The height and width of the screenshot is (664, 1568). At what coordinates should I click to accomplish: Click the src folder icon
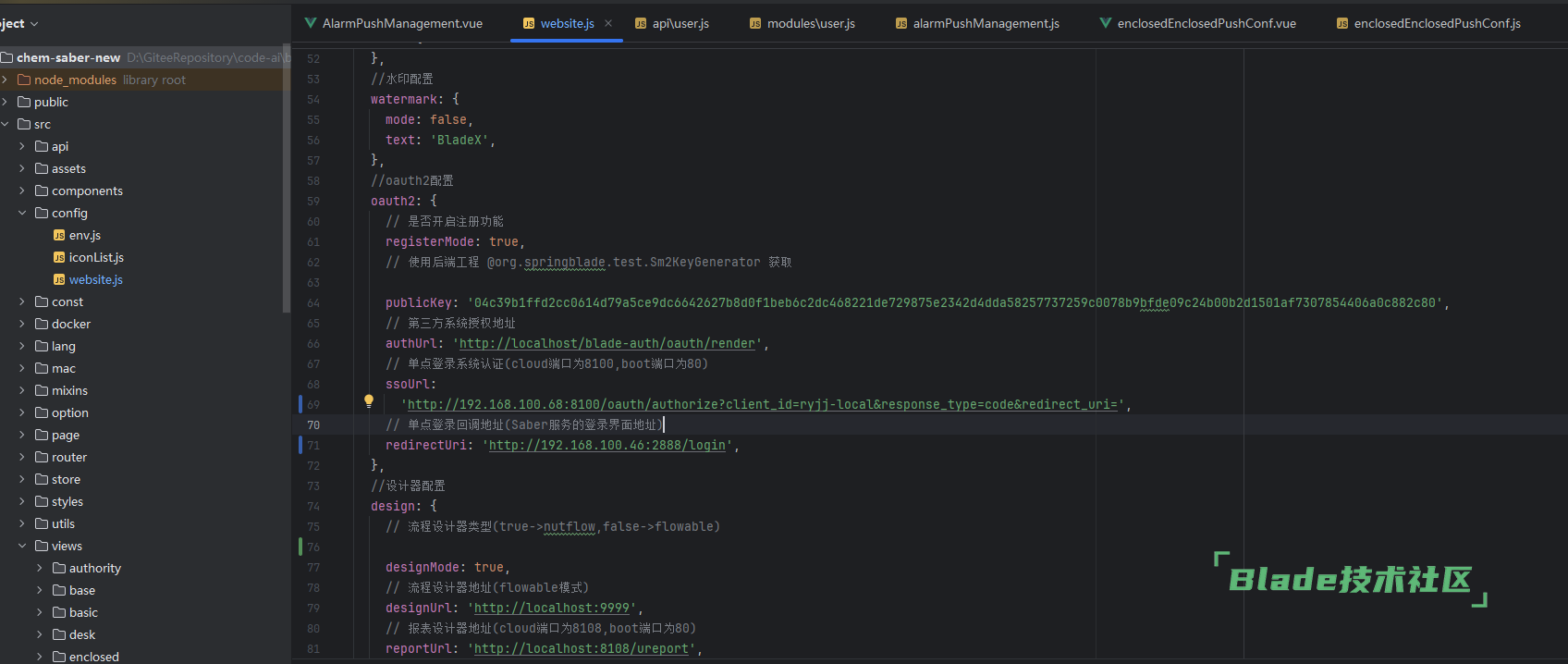coord(24,124)
